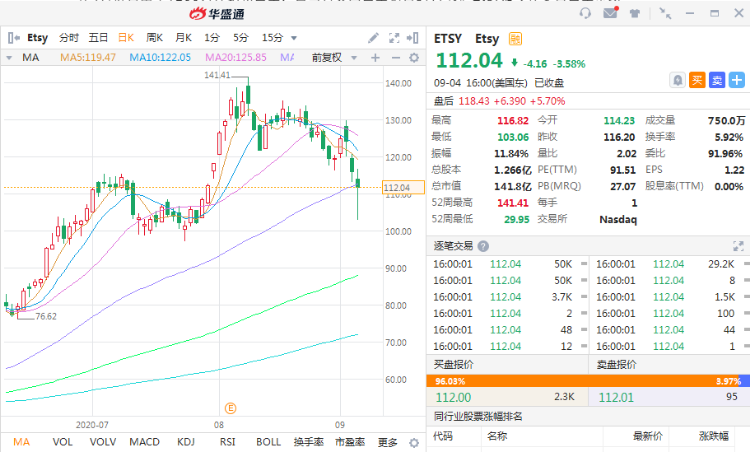This screenshot has width=750, height=452.
Task: Select VOLV indicator at bottom
Action: click(103, 442)
